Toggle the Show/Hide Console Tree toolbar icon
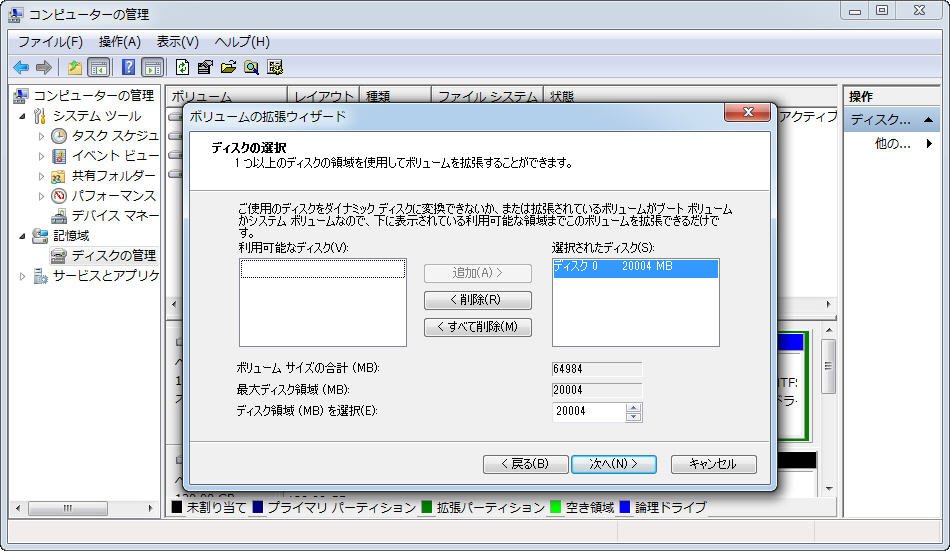Viewport: 950px width, 551px height. click(98, 67)
